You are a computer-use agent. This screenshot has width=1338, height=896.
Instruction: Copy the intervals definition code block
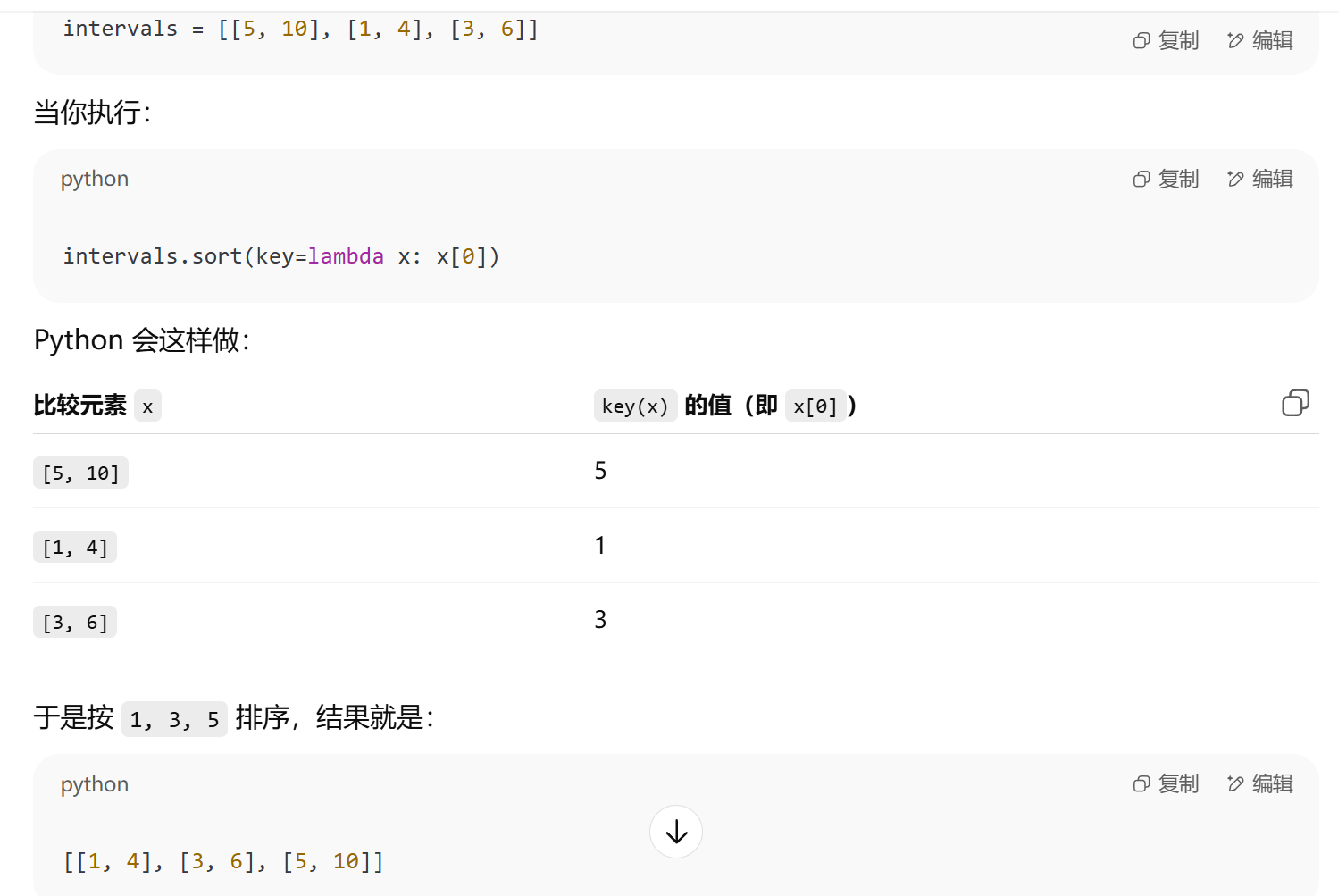pos(1166,40)
